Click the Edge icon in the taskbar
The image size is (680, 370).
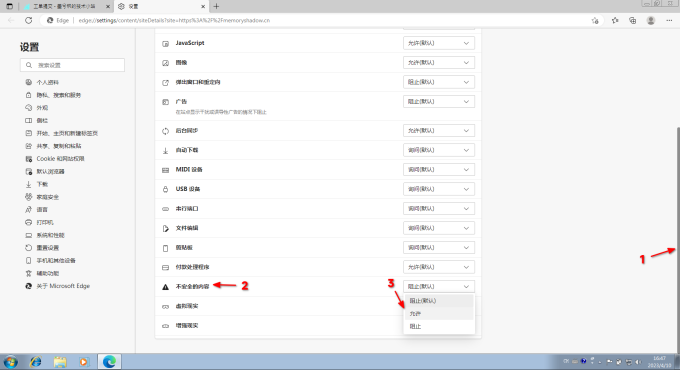pyautogui.click(x=109, y=361)
